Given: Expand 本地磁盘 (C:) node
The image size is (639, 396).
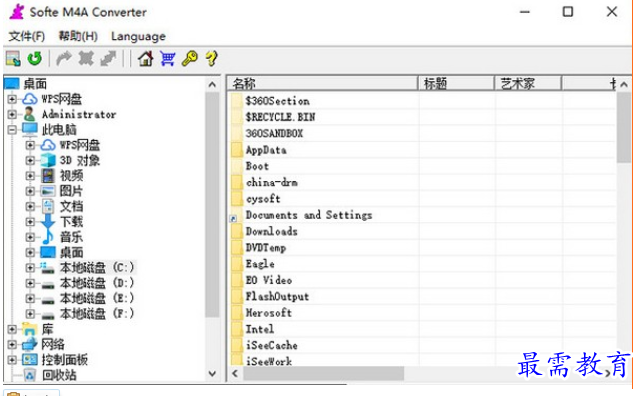Looking at the screenshot, I should click(x=30, y=268).
